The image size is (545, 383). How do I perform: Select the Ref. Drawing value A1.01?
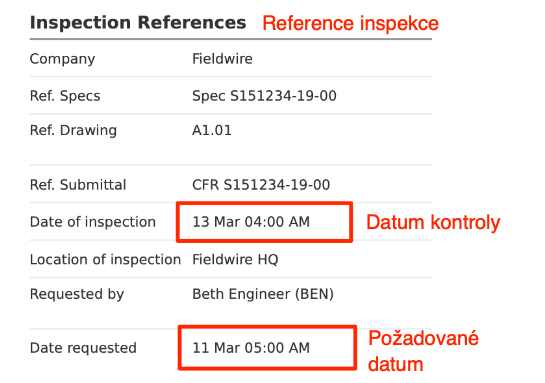212,130
